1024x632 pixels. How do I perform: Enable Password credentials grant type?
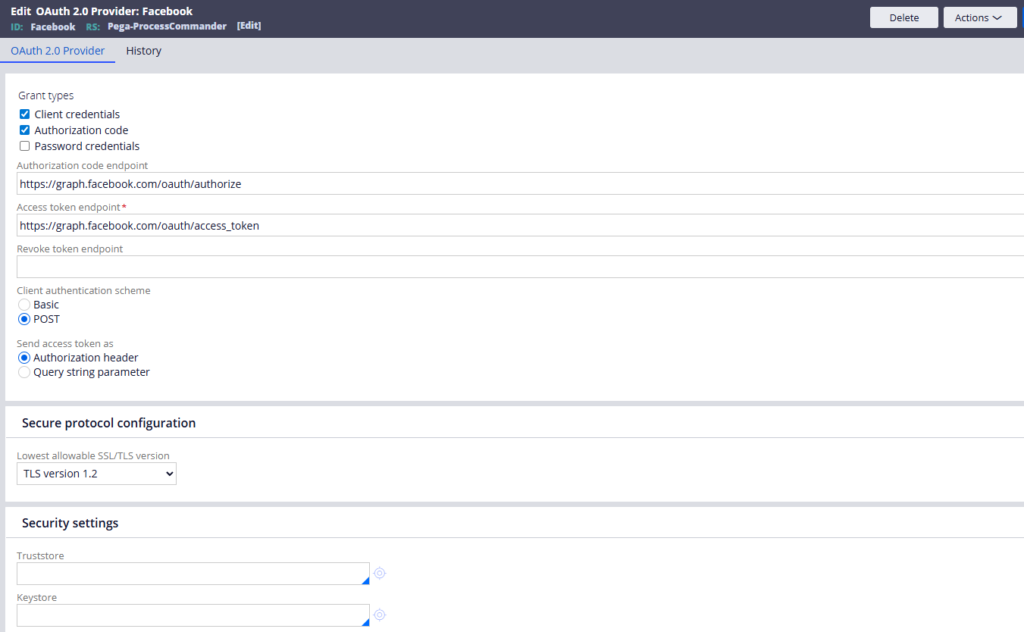point(24,146)
